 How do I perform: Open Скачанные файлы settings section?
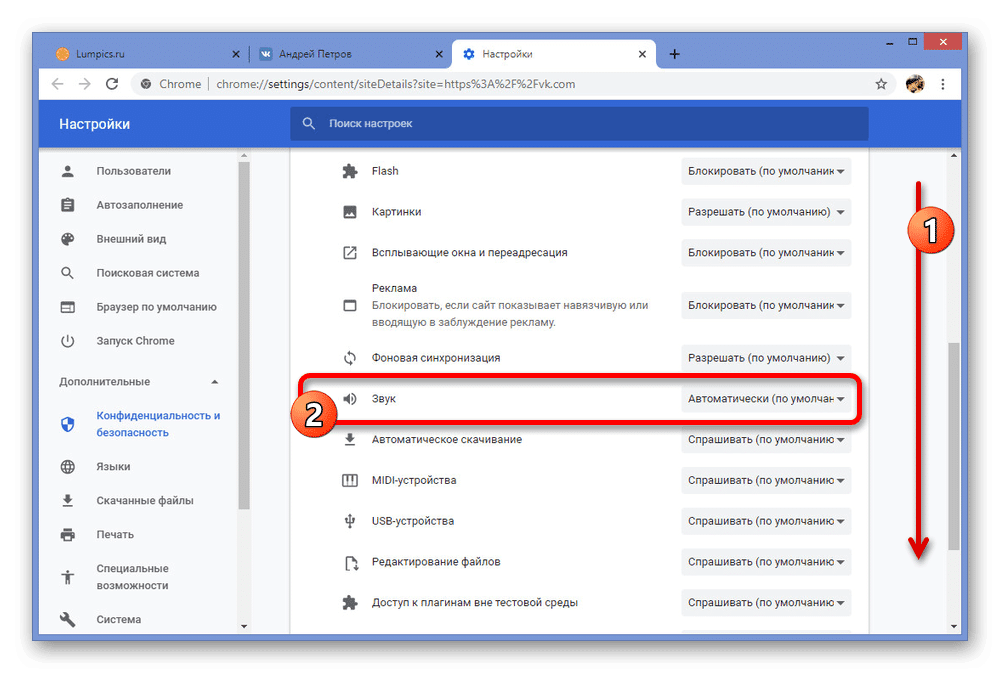click(145, 501)
